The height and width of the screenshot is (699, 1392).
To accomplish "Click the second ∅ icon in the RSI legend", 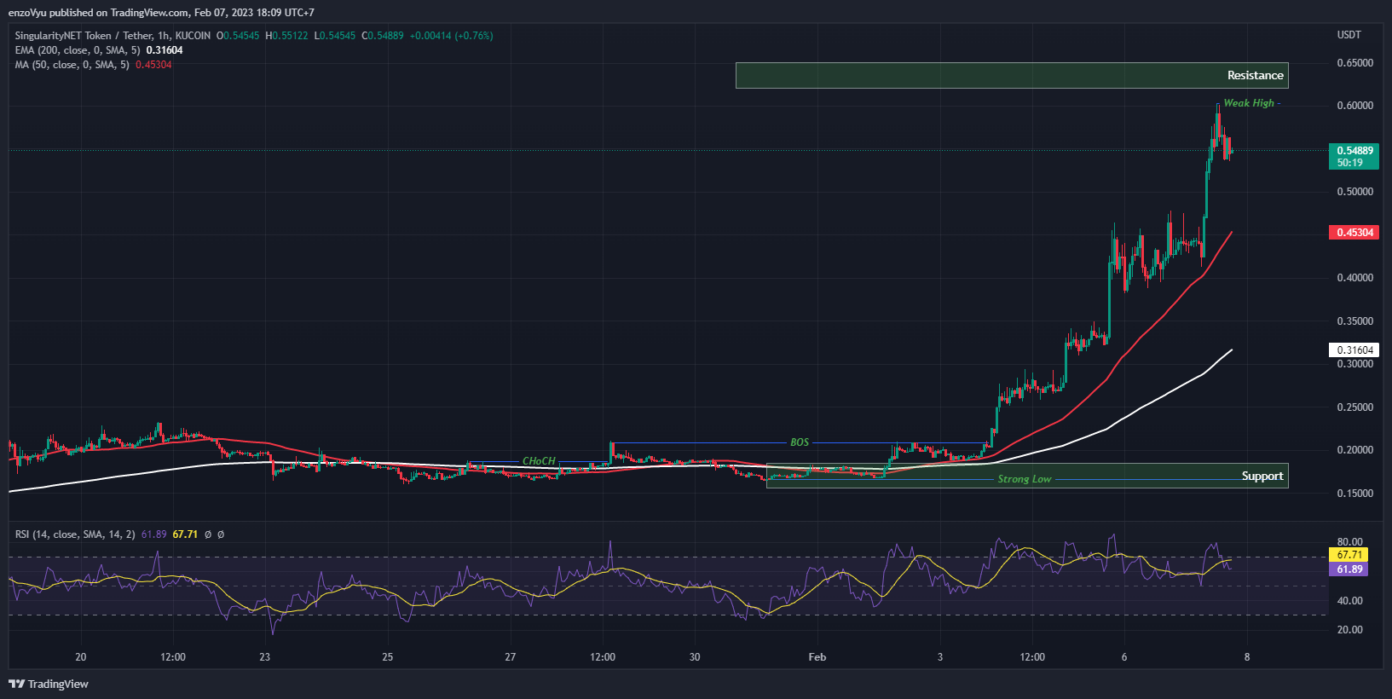I will (x=220, y=534).
